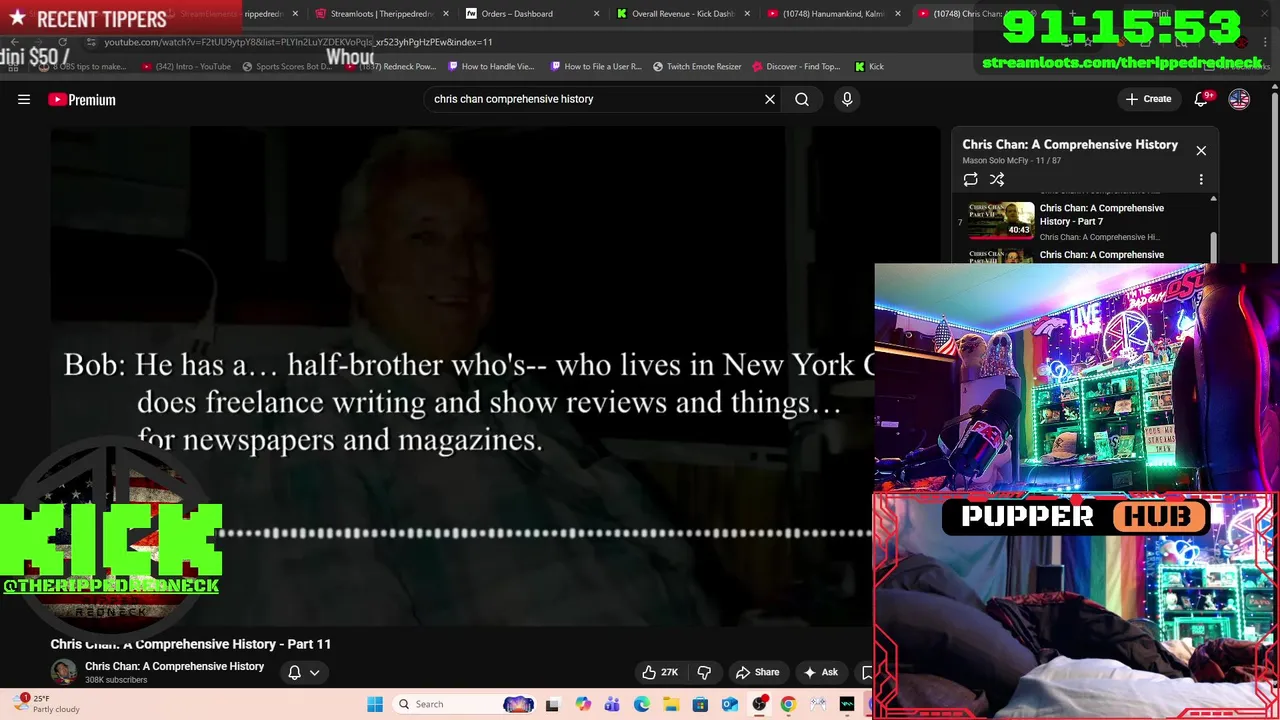Viewport: 1280px width, 720px height.
Task: Open Task View on the taskbar
Action: 552,705
